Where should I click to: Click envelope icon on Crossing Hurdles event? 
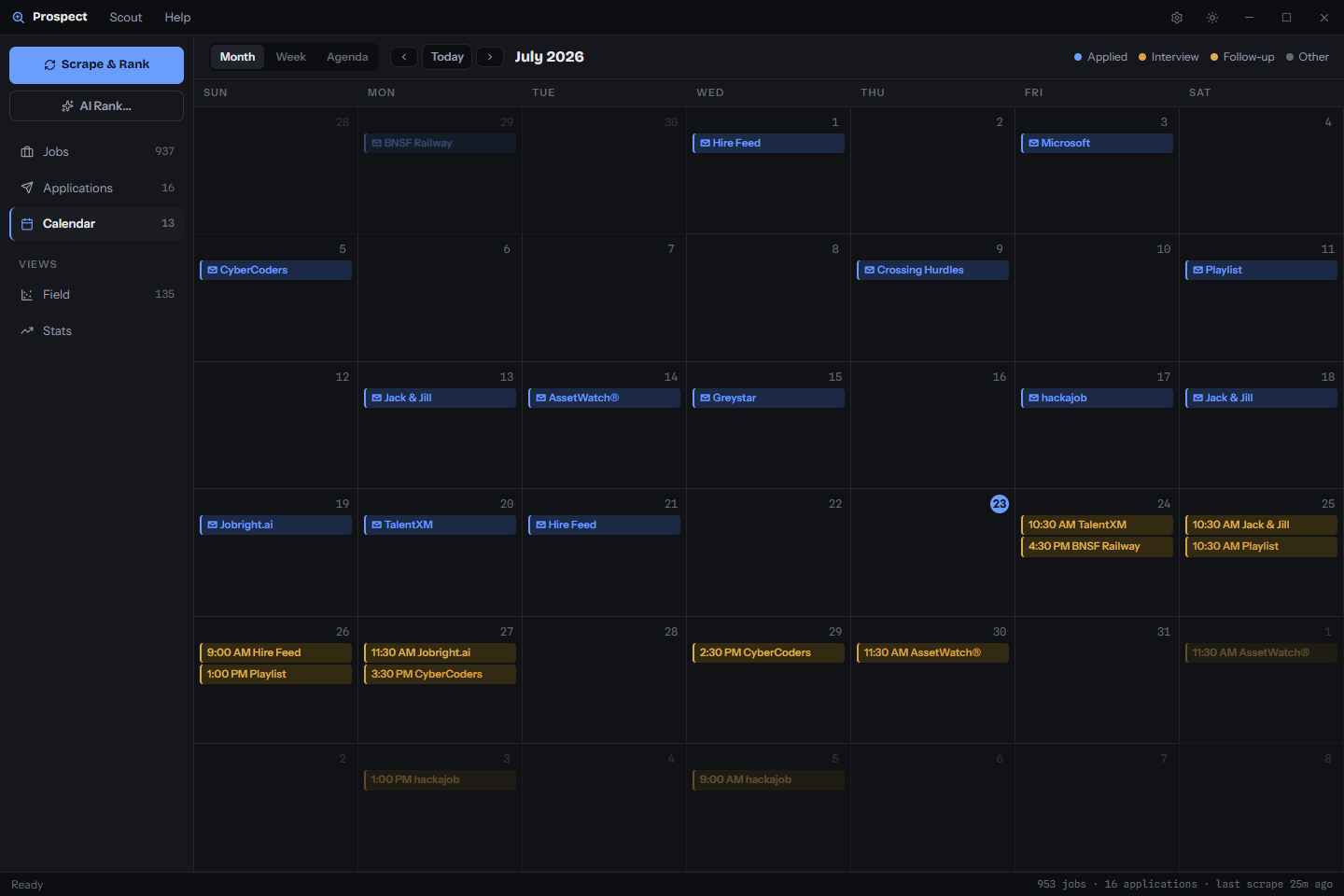pos(869,271)
